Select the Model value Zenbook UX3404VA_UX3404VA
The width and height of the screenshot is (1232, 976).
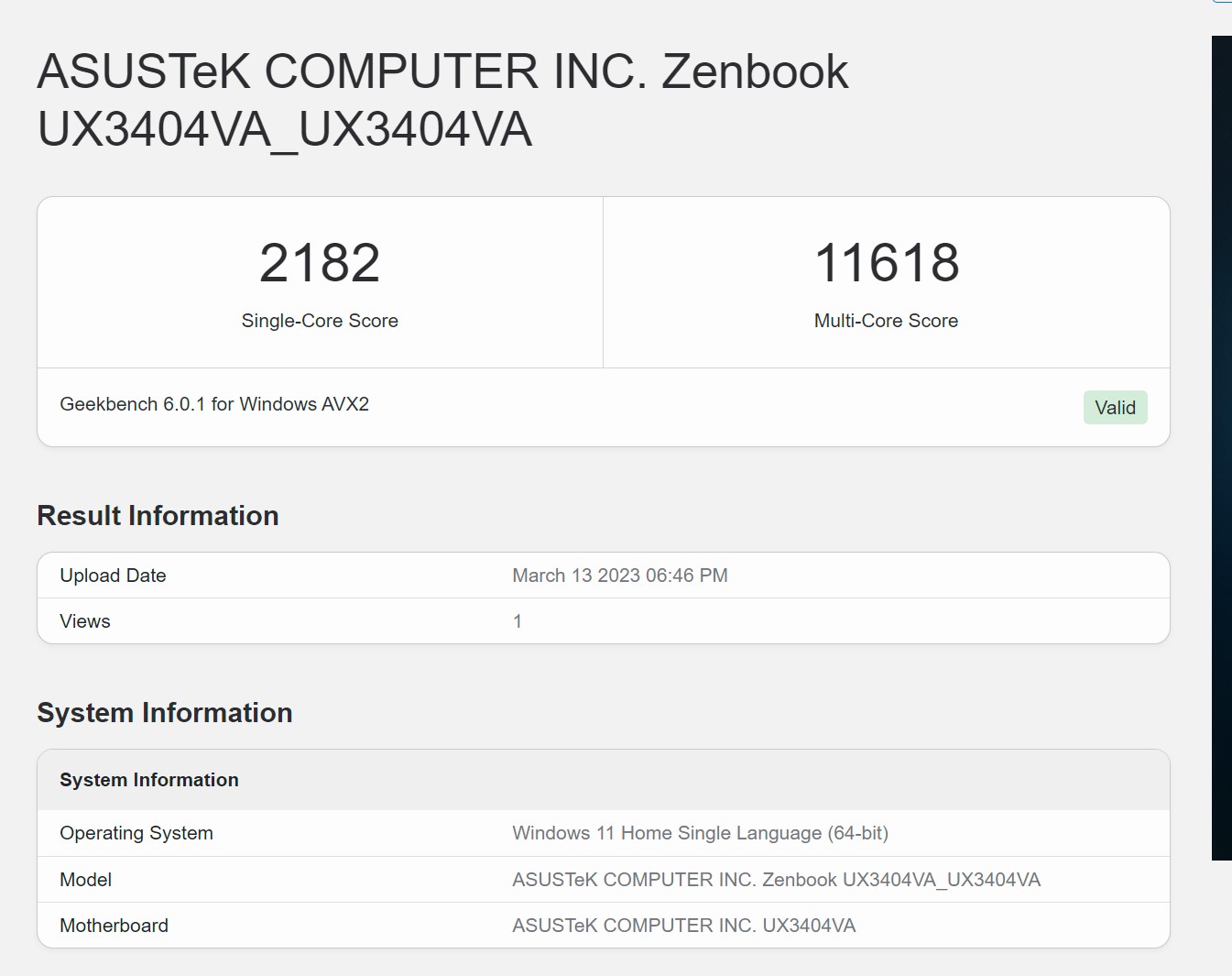point(776,880)
